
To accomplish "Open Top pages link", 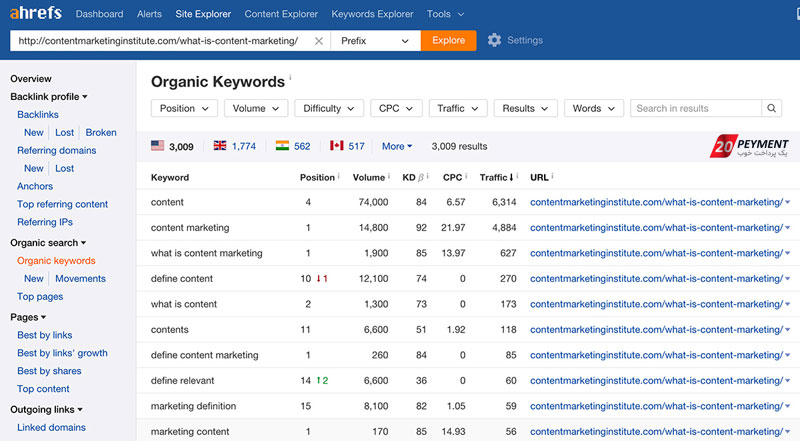I will pyautogui.click(x=40, y=297).
